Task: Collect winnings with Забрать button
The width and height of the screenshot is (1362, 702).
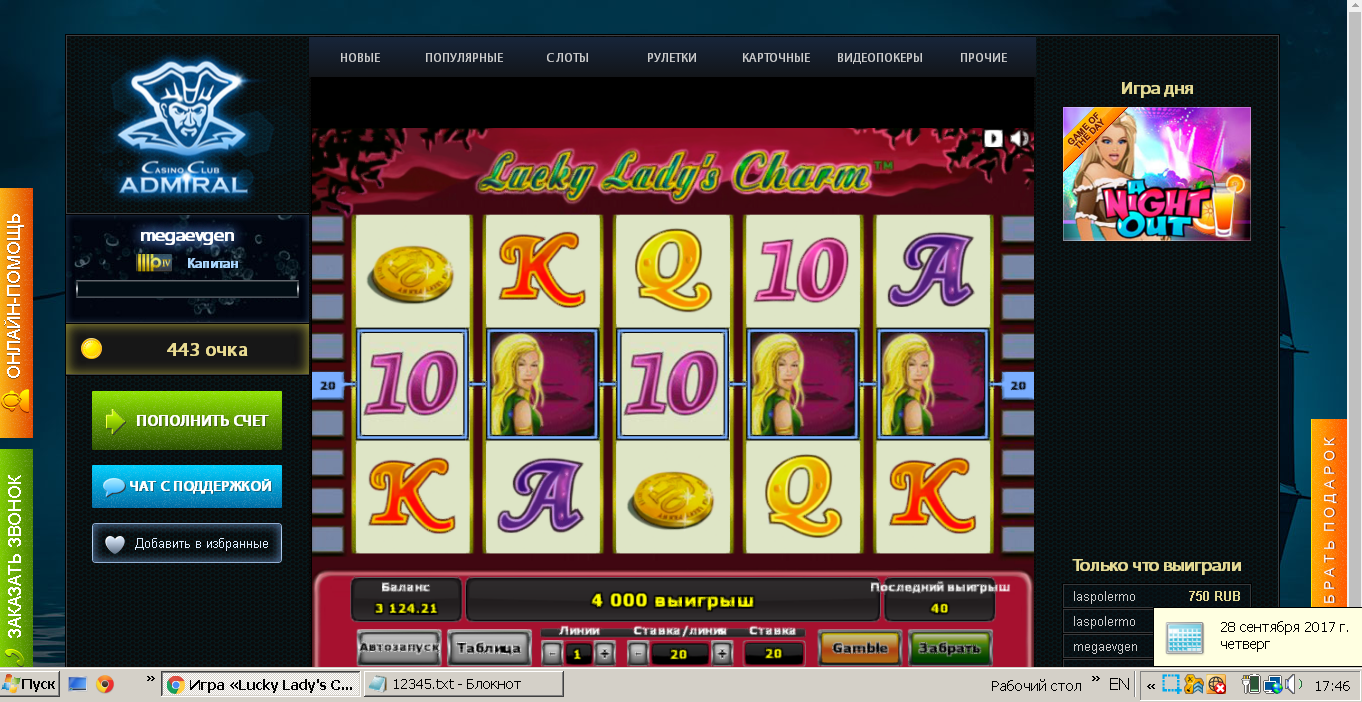Action: (x=949, y=648)
